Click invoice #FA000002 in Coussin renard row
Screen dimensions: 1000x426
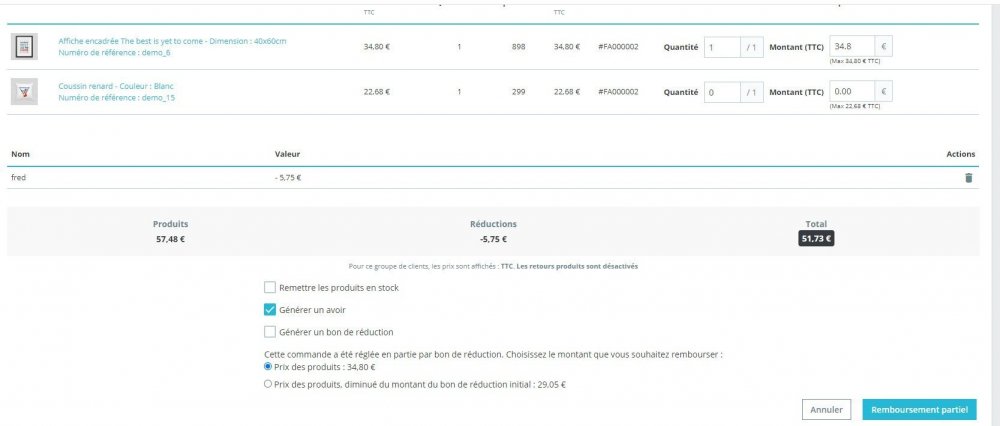point(618,92)
